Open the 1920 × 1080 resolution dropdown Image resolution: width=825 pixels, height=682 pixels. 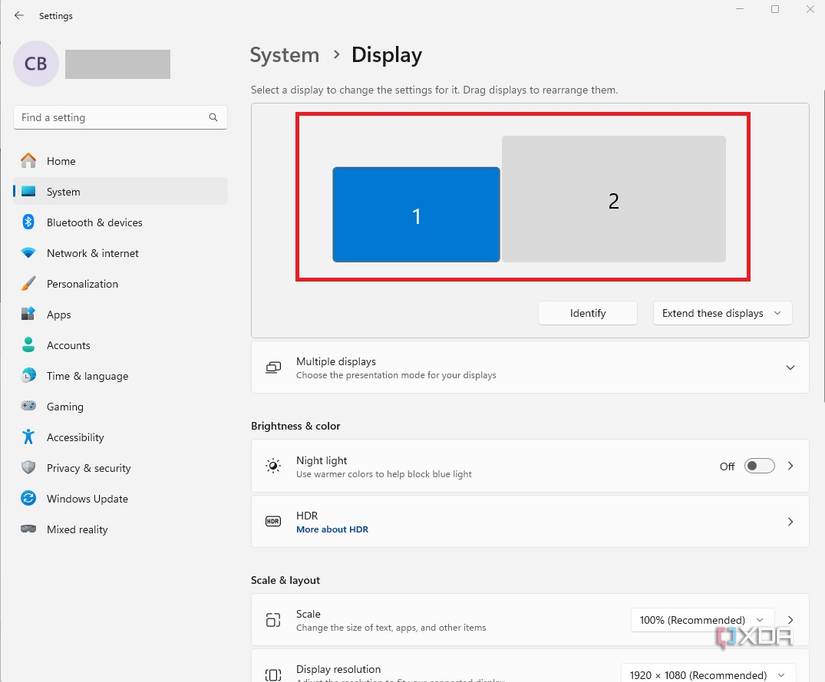[x=708, y=675]
